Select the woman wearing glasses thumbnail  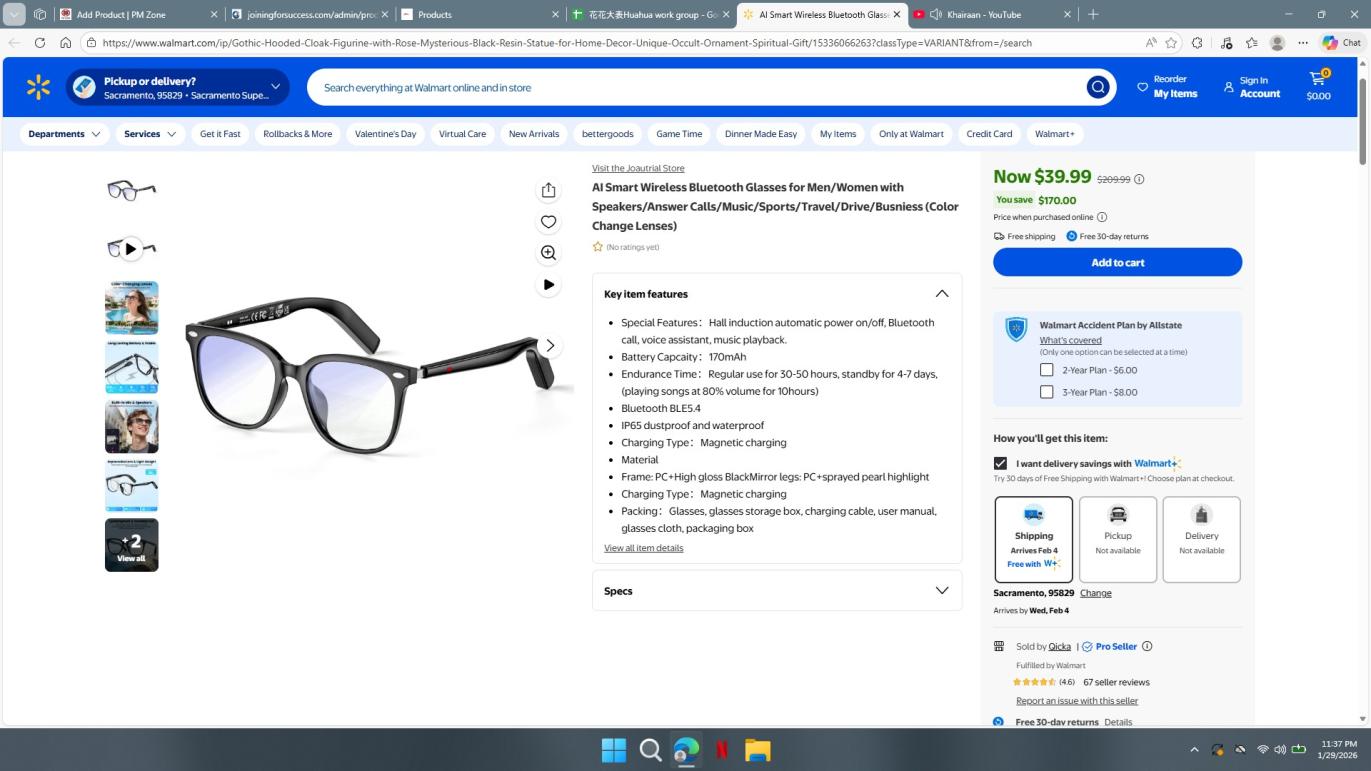click(131, 308)
